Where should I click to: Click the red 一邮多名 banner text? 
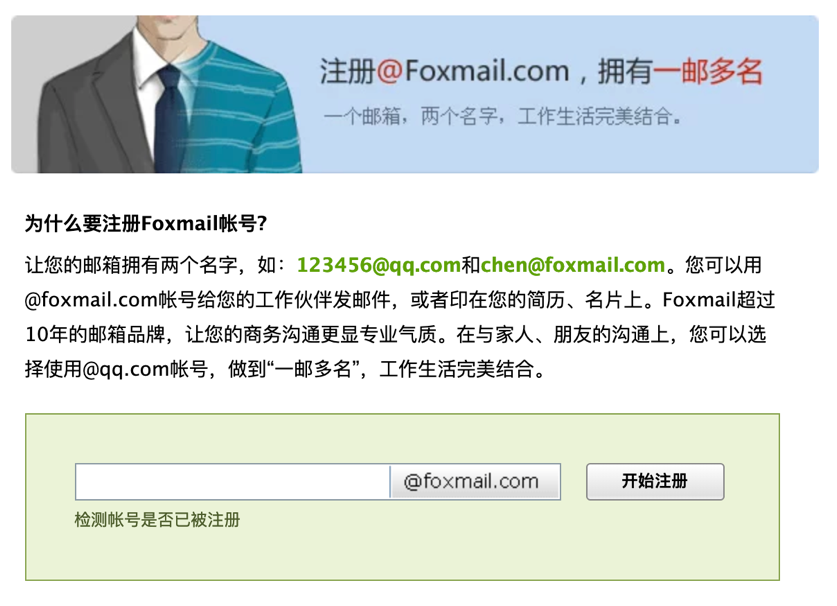pos(708,72)
